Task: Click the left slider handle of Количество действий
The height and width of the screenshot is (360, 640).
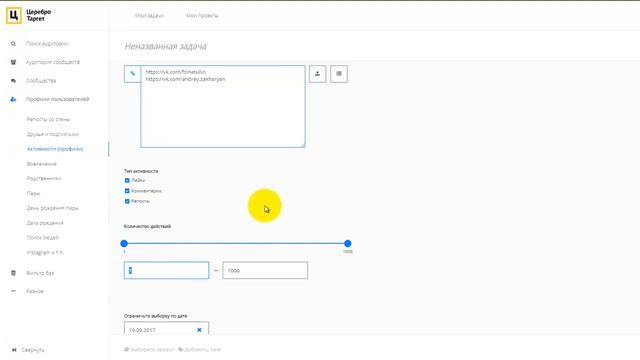Action: coord(124,244)
